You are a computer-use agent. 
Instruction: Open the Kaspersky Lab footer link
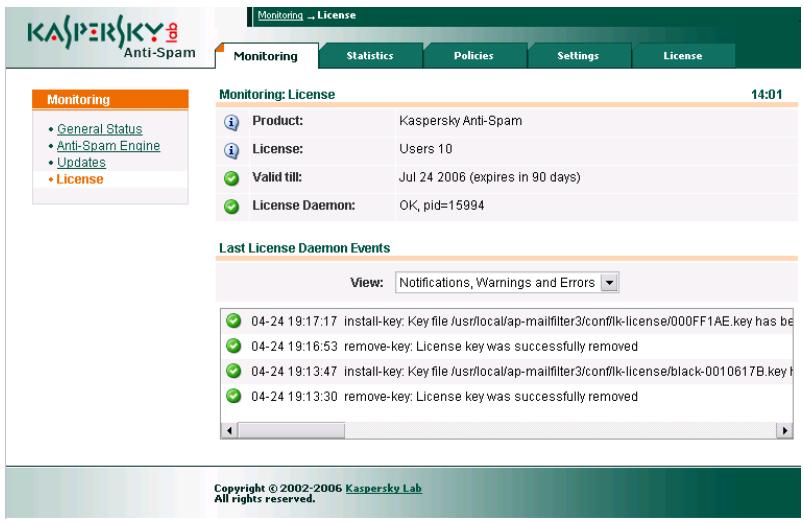[383, 488]
